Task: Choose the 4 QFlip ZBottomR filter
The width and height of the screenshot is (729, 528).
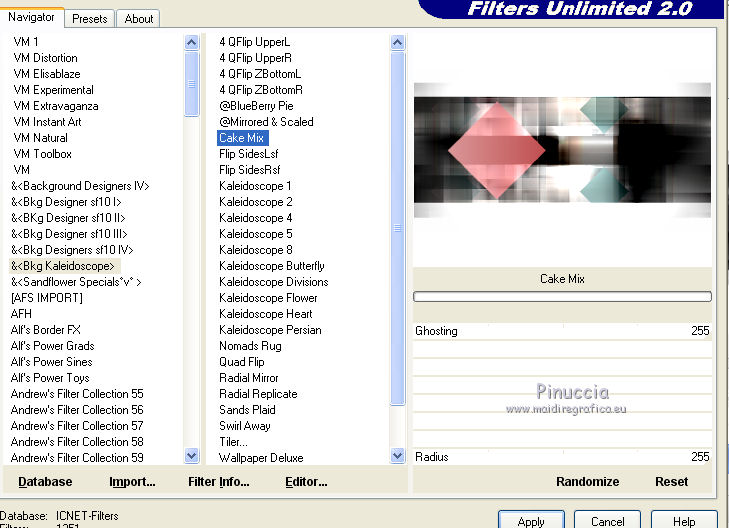Action: [261, 90]
